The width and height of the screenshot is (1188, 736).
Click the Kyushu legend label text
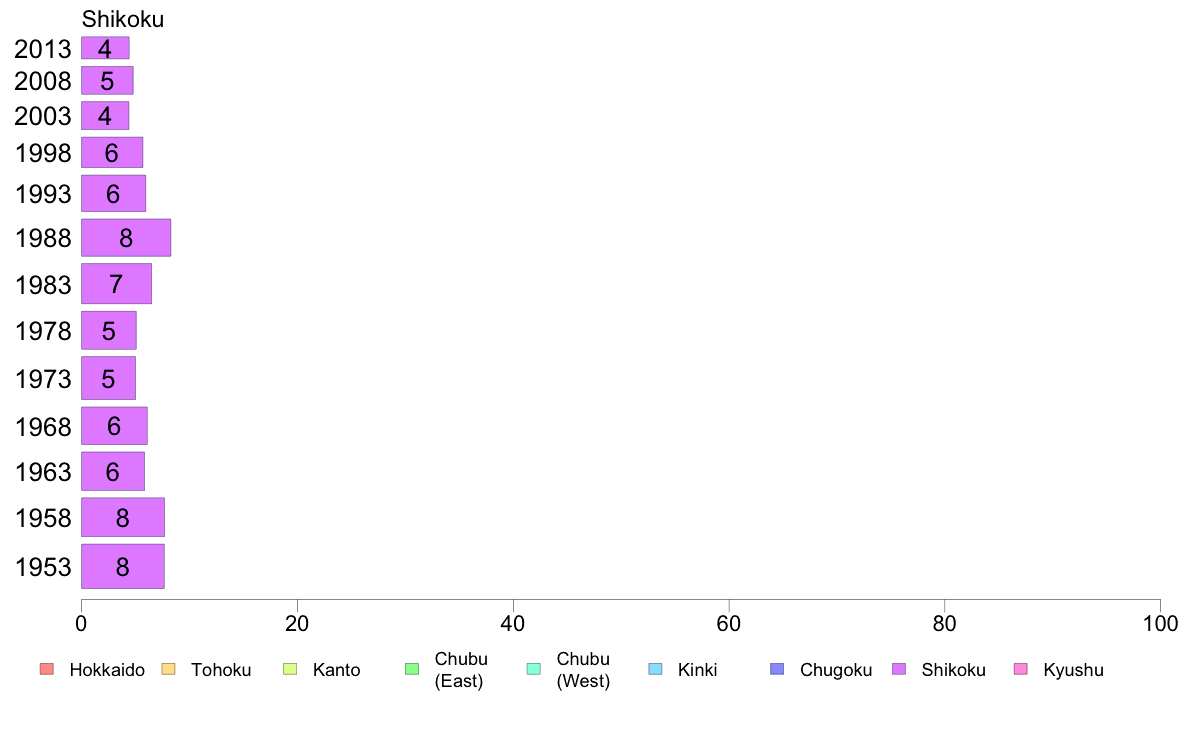pos(1073,670)
